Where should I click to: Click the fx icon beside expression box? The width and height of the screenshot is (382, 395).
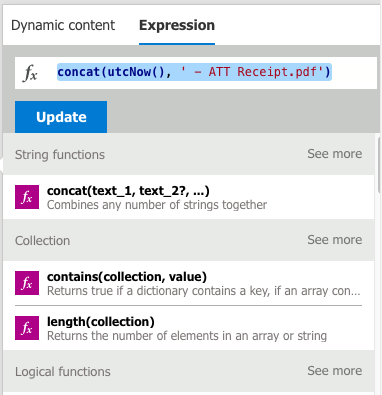tap(30, 73)
